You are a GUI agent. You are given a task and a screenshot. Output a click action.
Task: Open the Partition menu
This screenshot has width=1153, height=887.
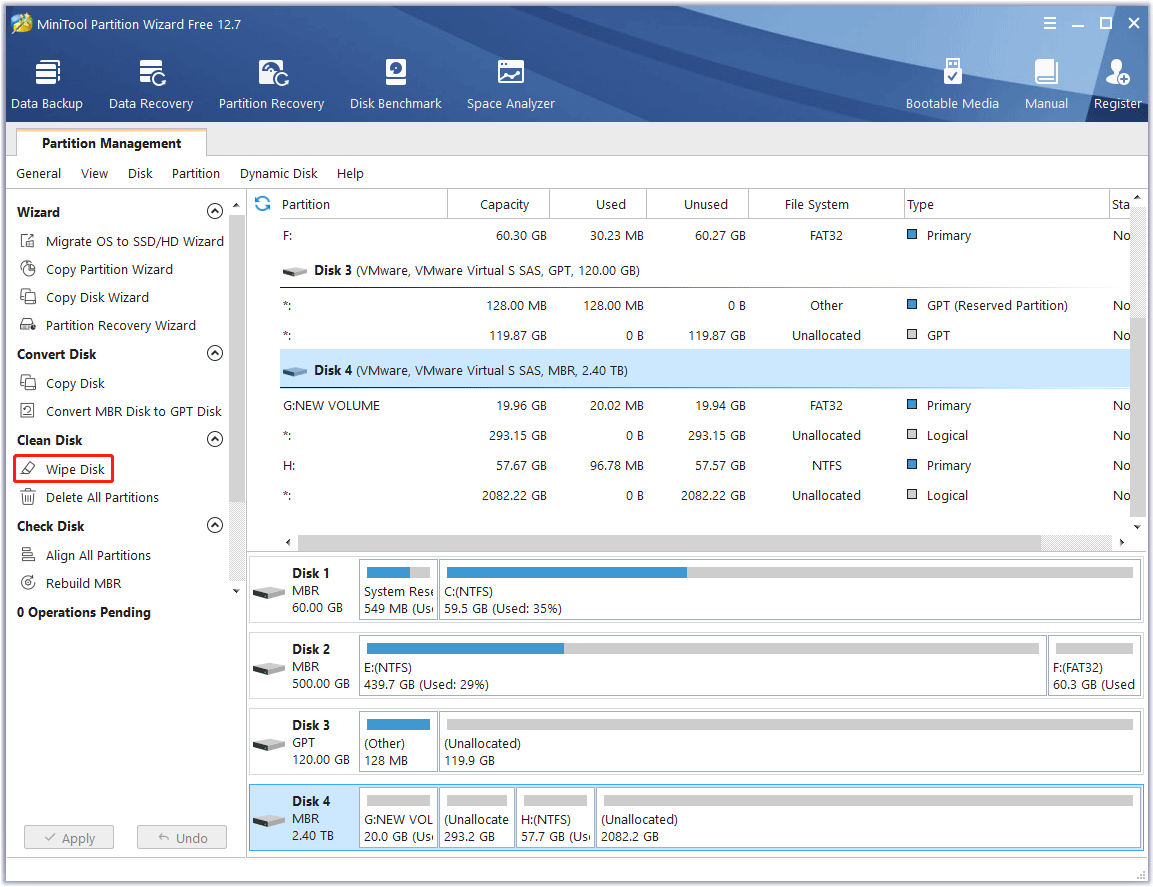pyautogui.click(x=196, y=174)
